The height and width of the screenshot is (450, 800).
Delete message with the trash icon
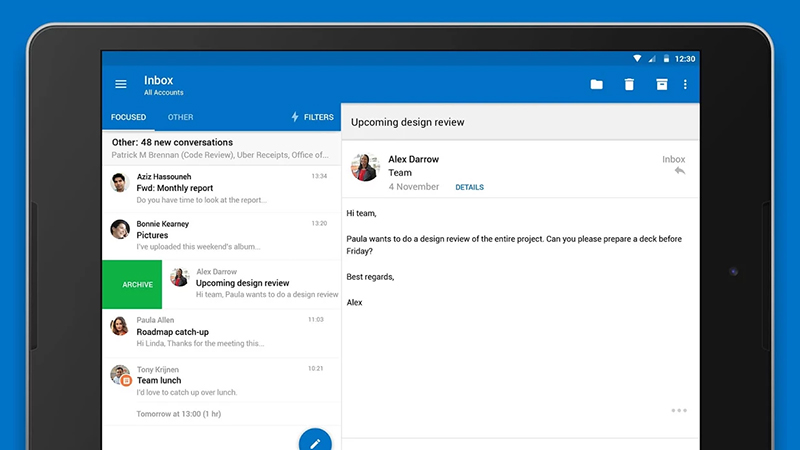tap(629, 84)
